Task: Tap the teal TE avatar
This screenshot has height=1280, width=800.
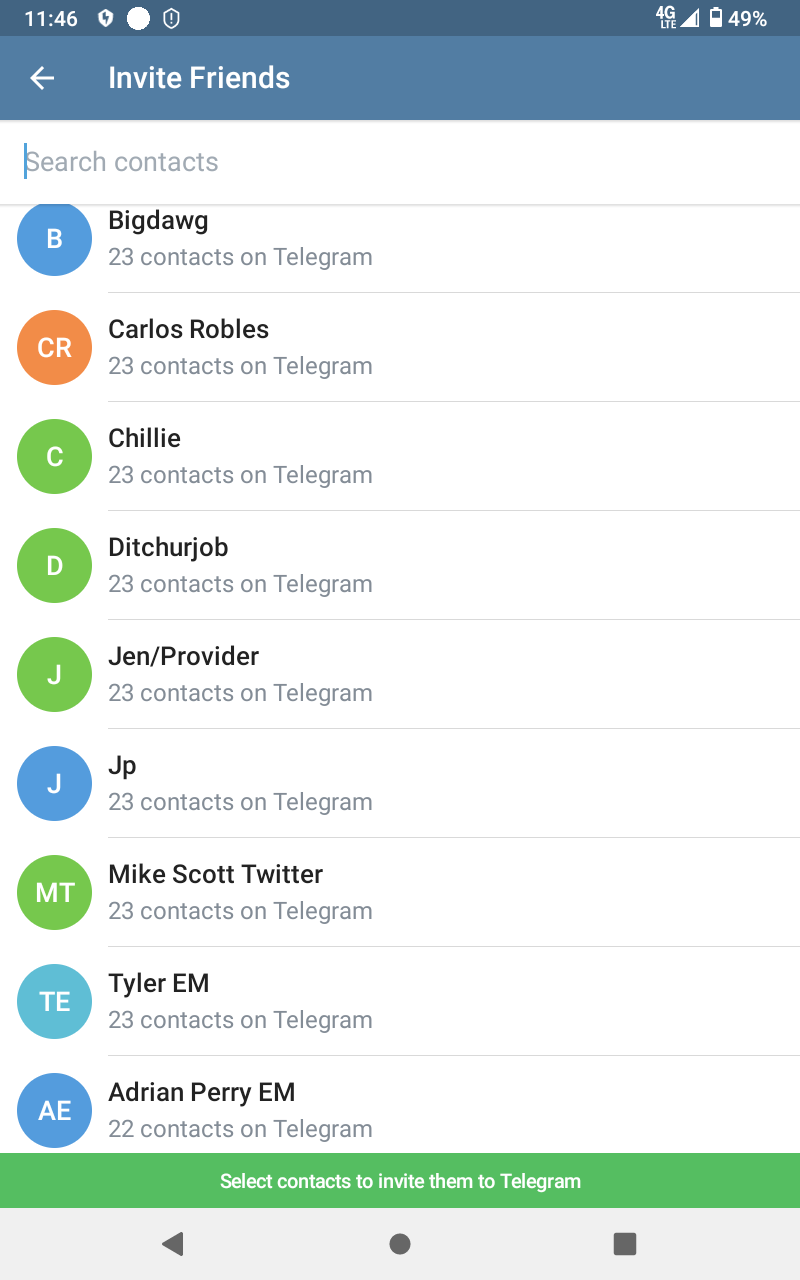Action: tap(55, 1002)
